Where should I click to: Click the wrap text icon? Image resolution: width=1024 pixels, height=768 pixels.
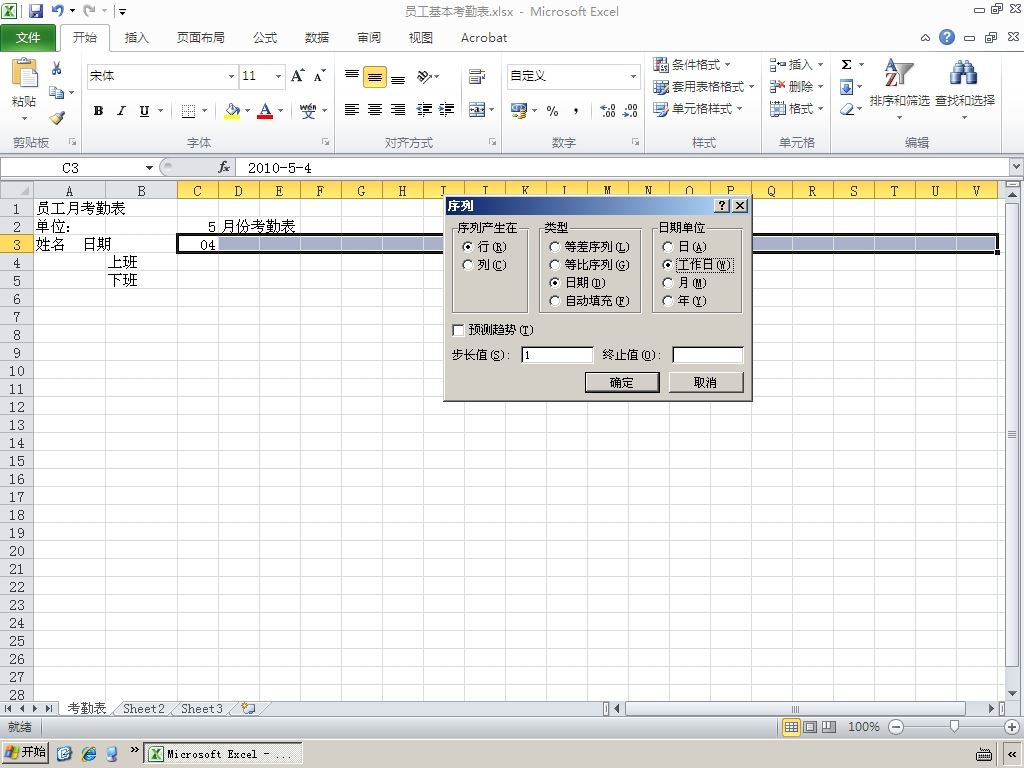(x=477, y=76)
